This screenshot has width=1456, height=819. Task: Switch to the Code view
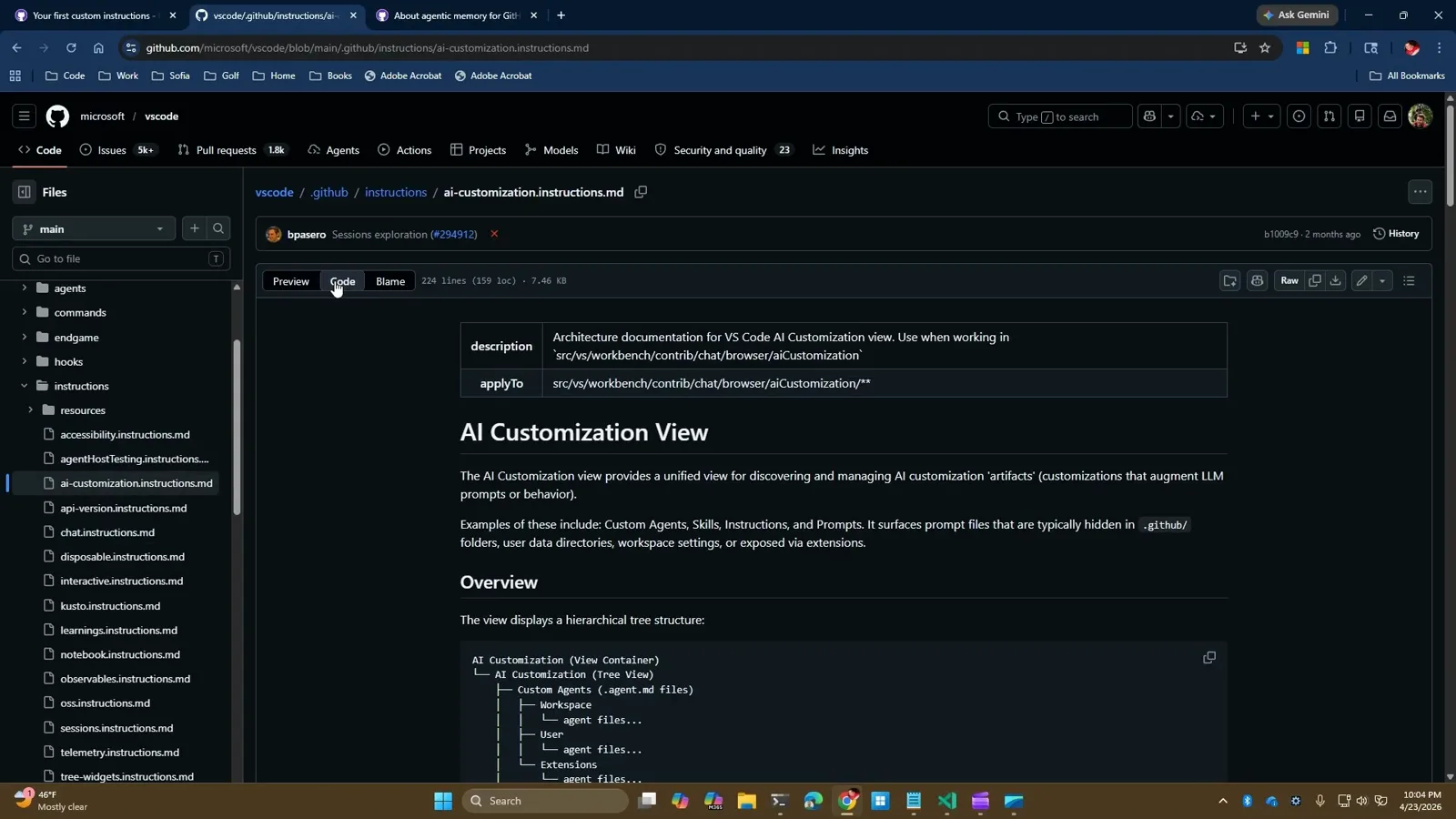343,281
